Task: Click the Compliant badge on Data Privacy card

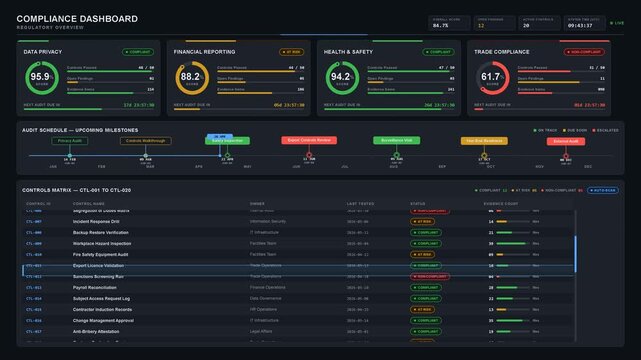Action: pos(138,52)
